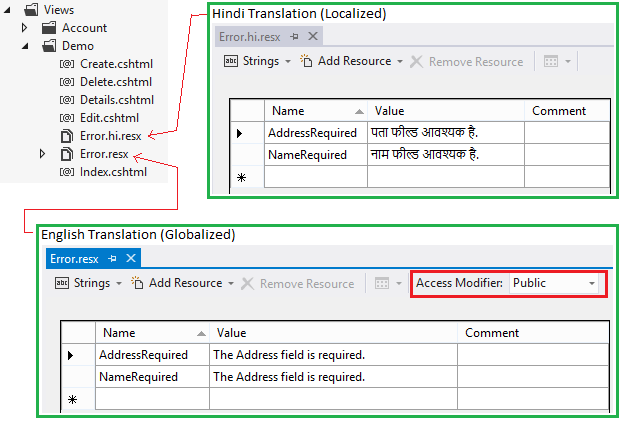Open Edit.cshtml file

(x=109, y=118)
